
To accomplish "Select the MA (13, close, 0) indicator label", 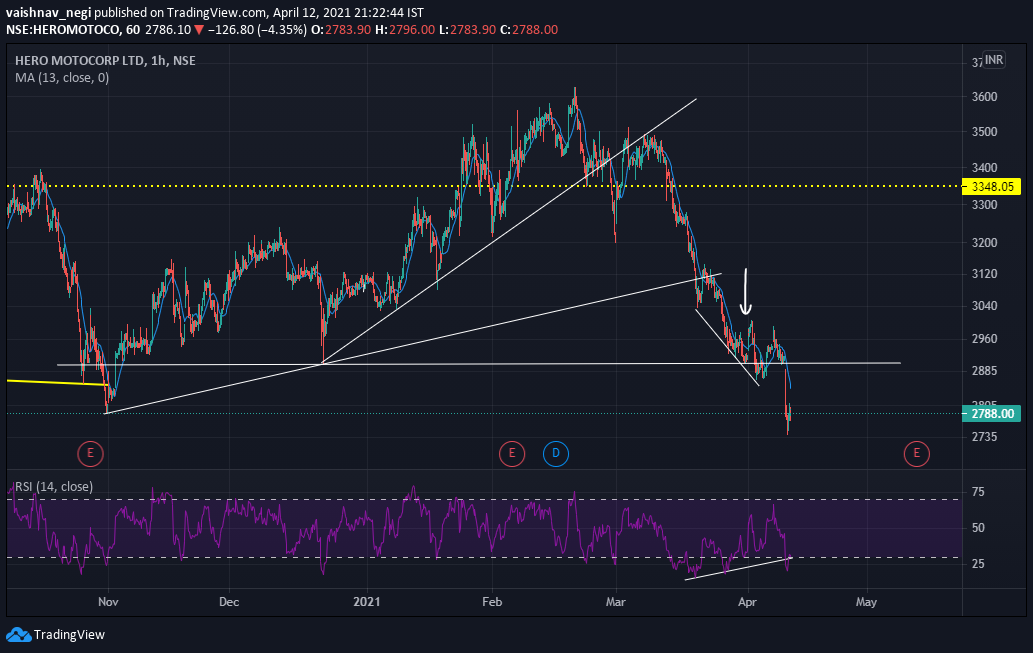I will (62, 78).
